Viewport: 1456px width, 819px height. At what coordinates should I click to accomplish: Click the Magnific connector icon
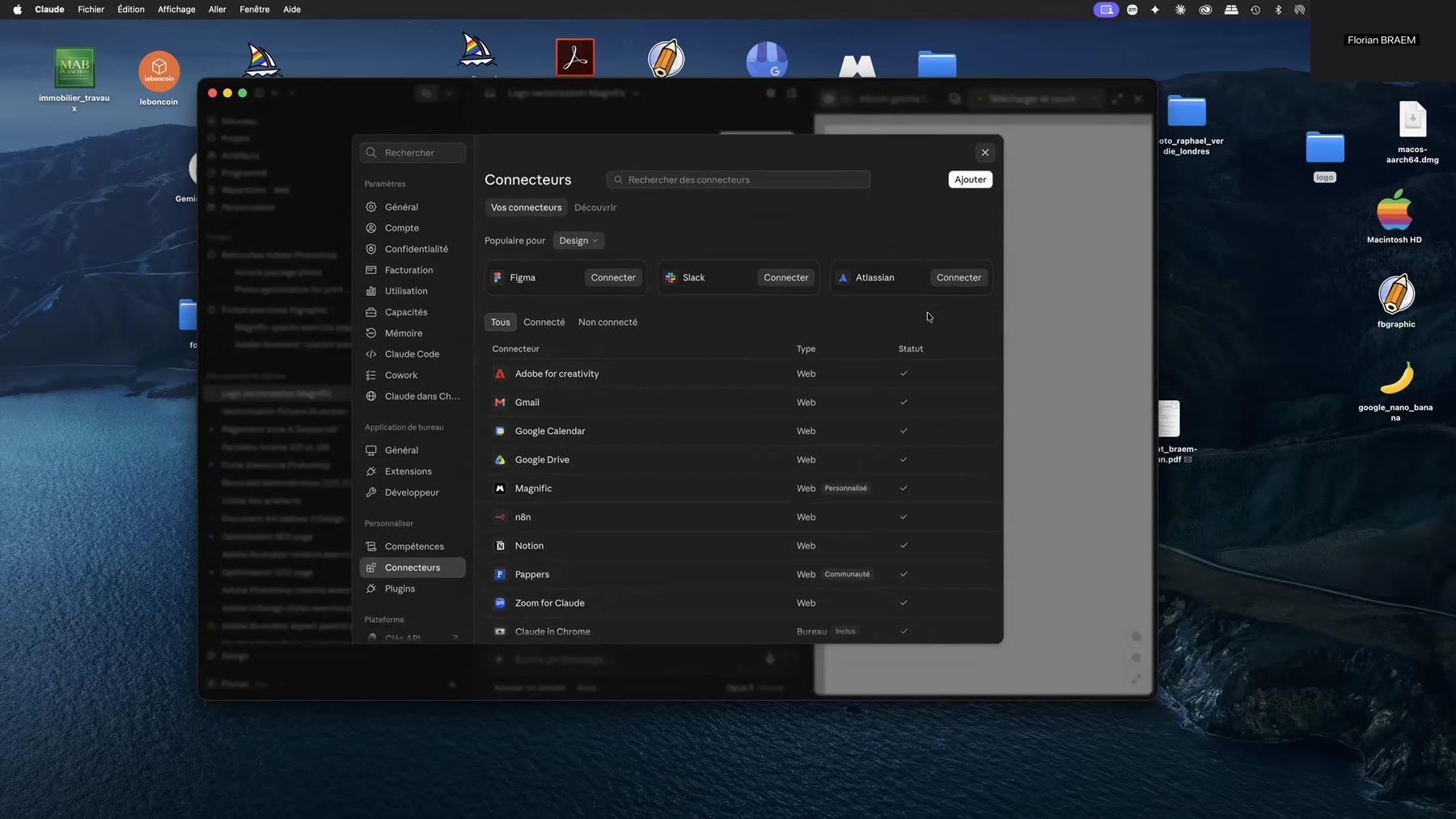(500, 488)
